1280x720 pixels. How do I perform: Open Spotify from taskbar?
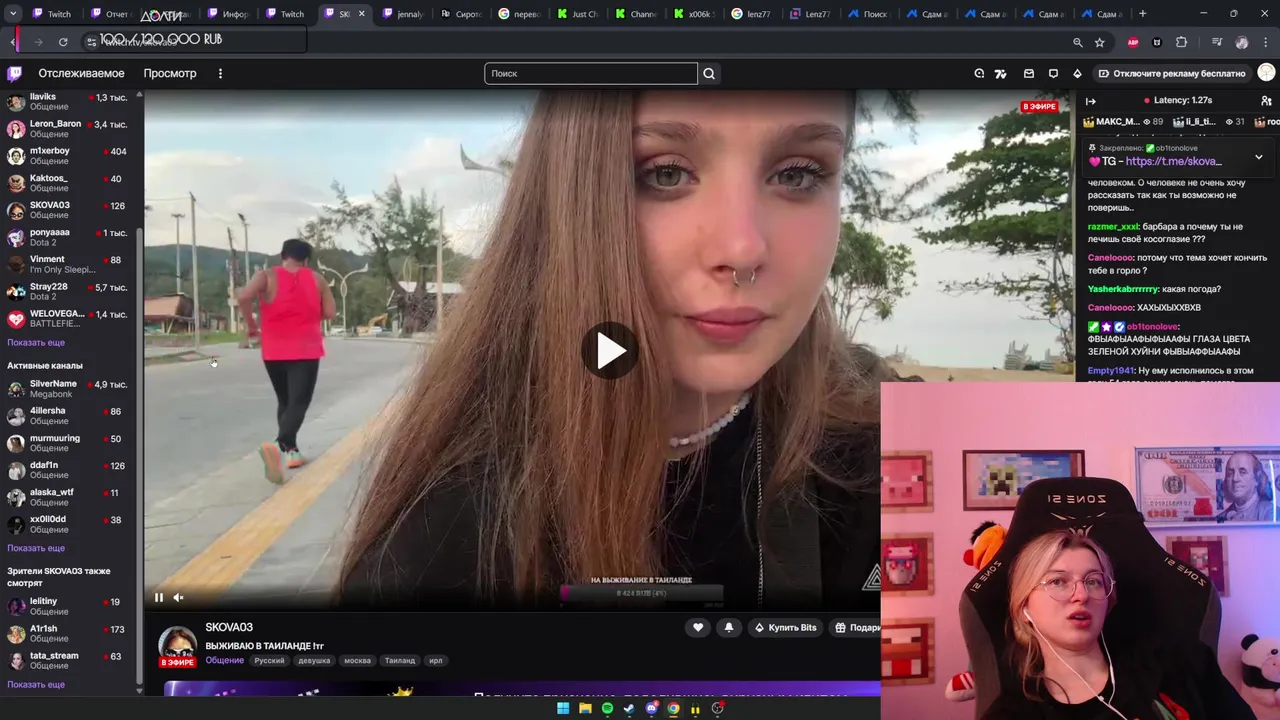coord(607,709)
